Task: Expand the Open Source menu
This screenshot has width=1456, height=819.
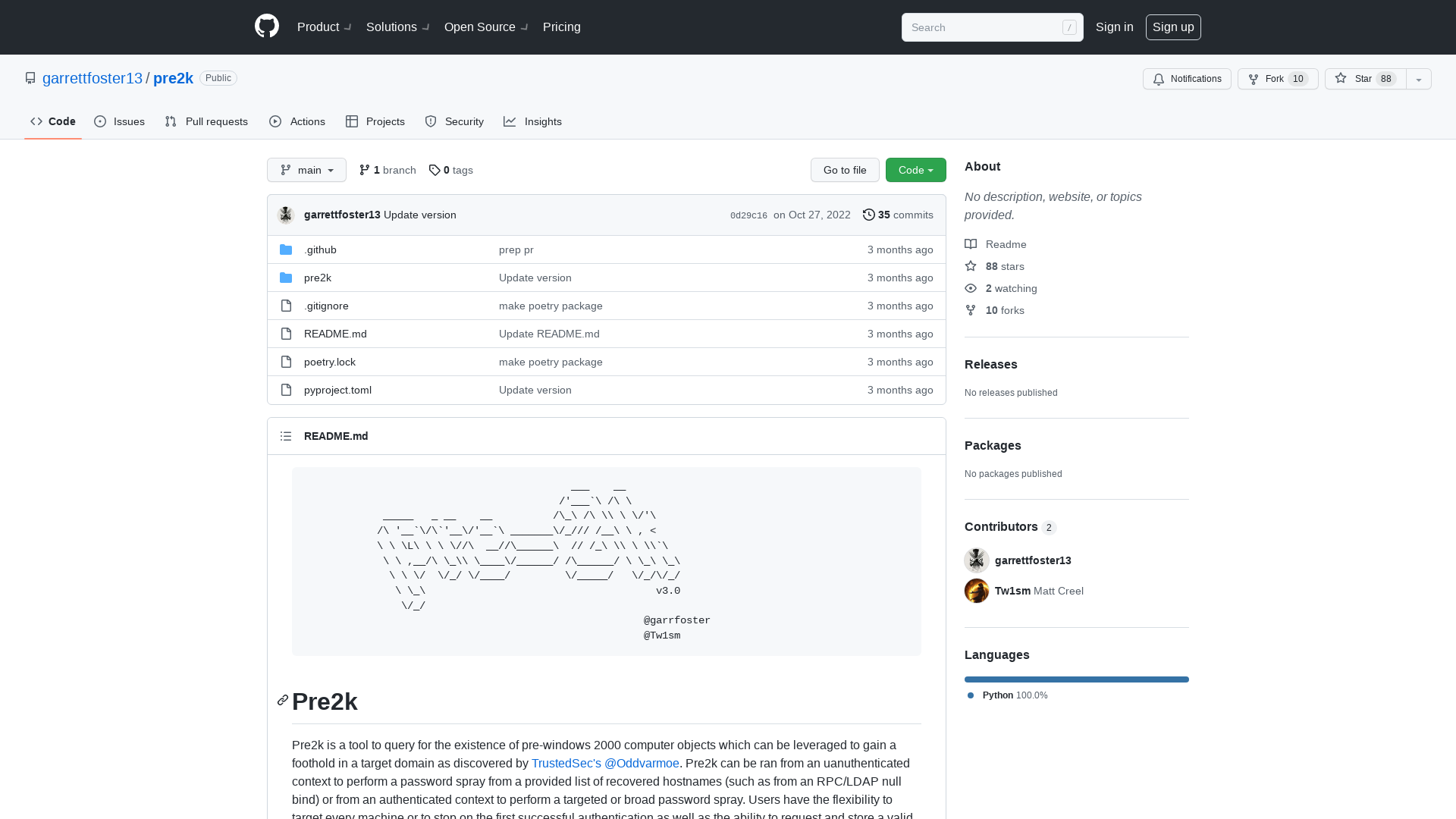Action: 487,27
